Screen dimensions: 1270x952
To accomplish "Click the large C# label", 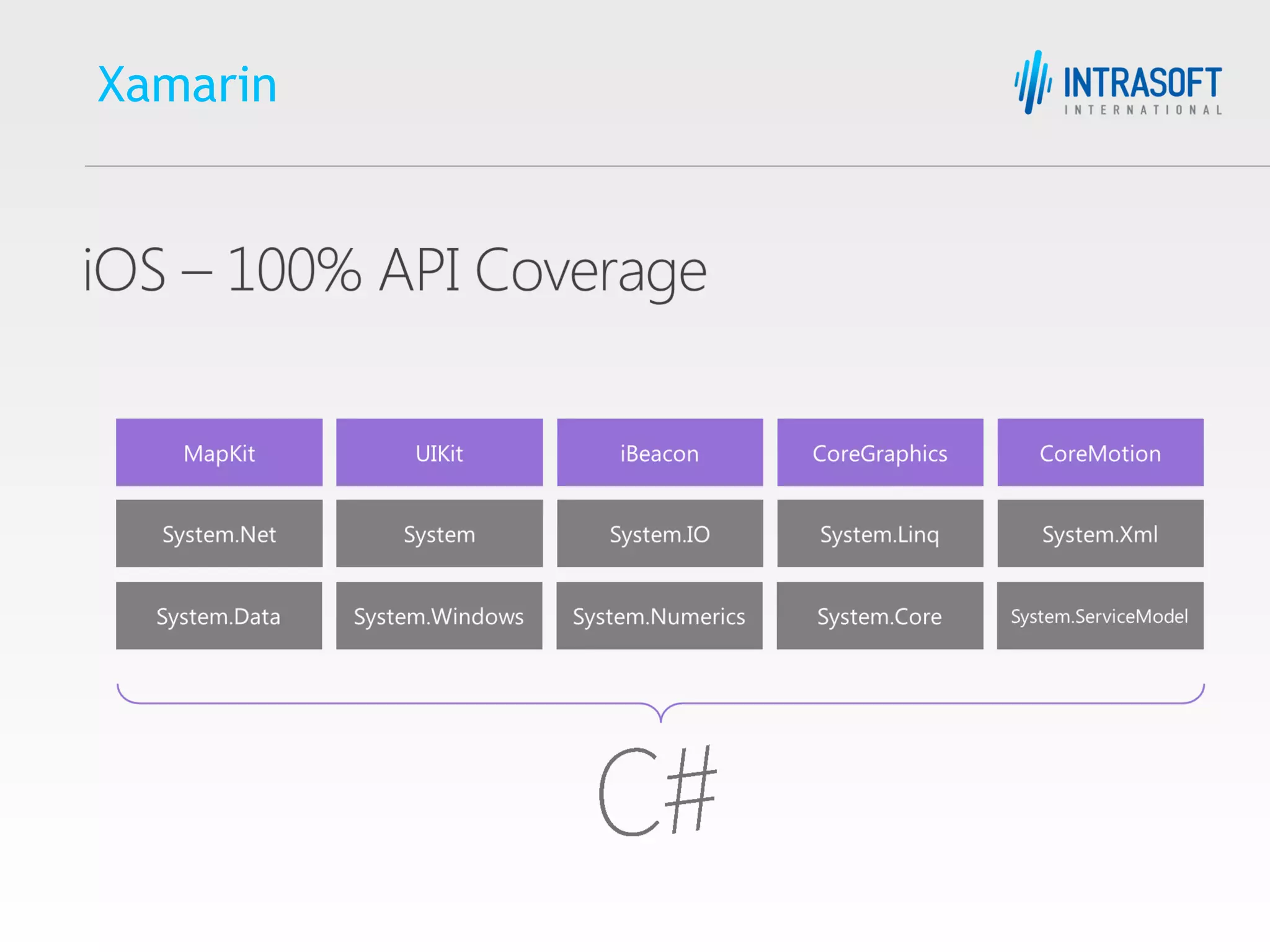I will [657, 791].
